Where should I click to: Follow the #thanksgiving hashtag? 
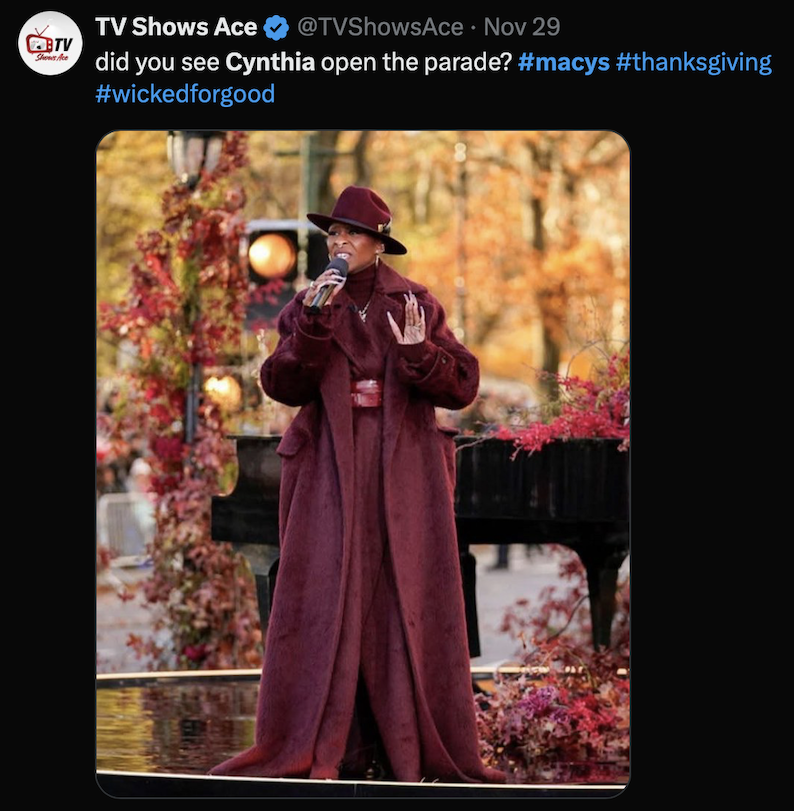[694, 62]
